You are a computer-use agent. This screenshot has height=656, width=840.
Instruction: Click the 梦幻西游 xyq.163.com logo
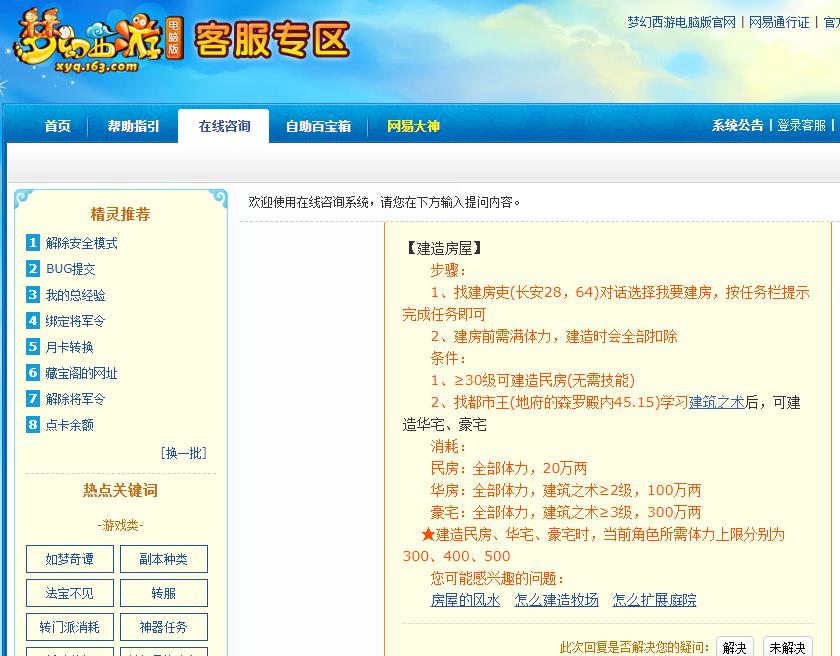tap(99, 42)
